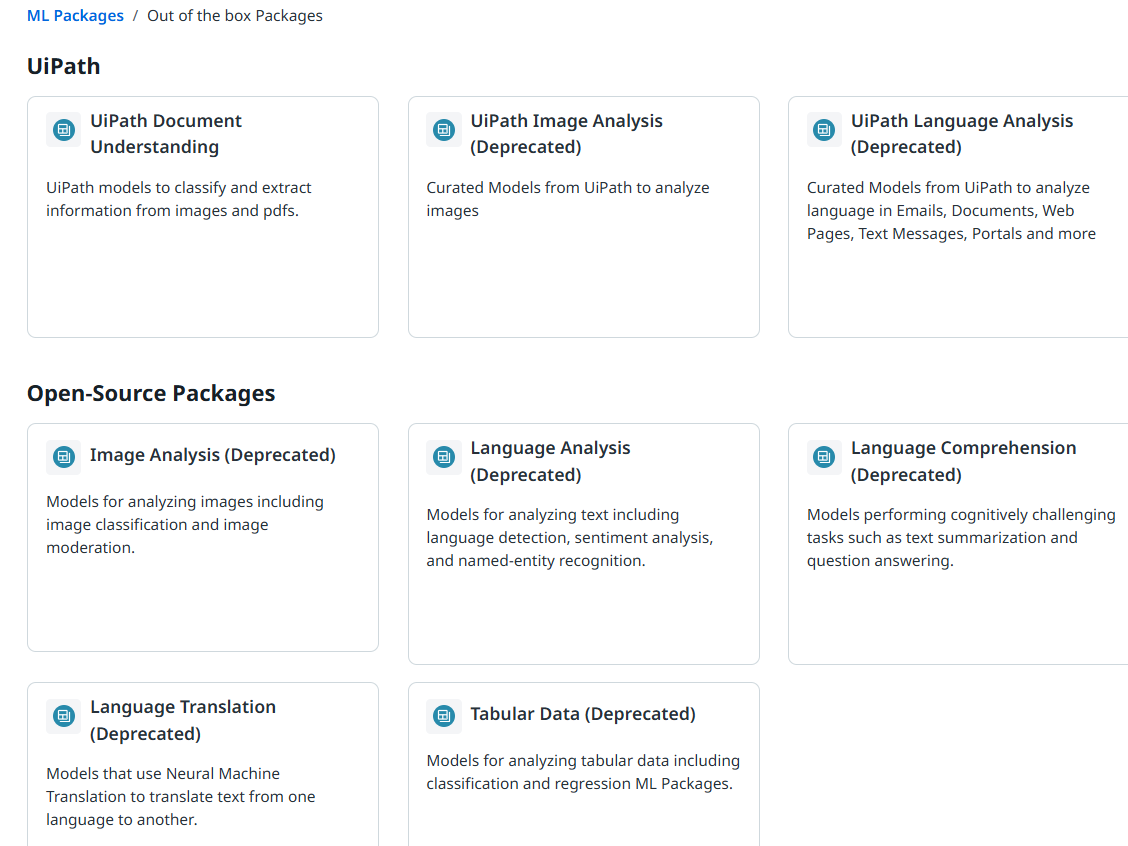Click description about Neural Machine Translation

(181, 796)
